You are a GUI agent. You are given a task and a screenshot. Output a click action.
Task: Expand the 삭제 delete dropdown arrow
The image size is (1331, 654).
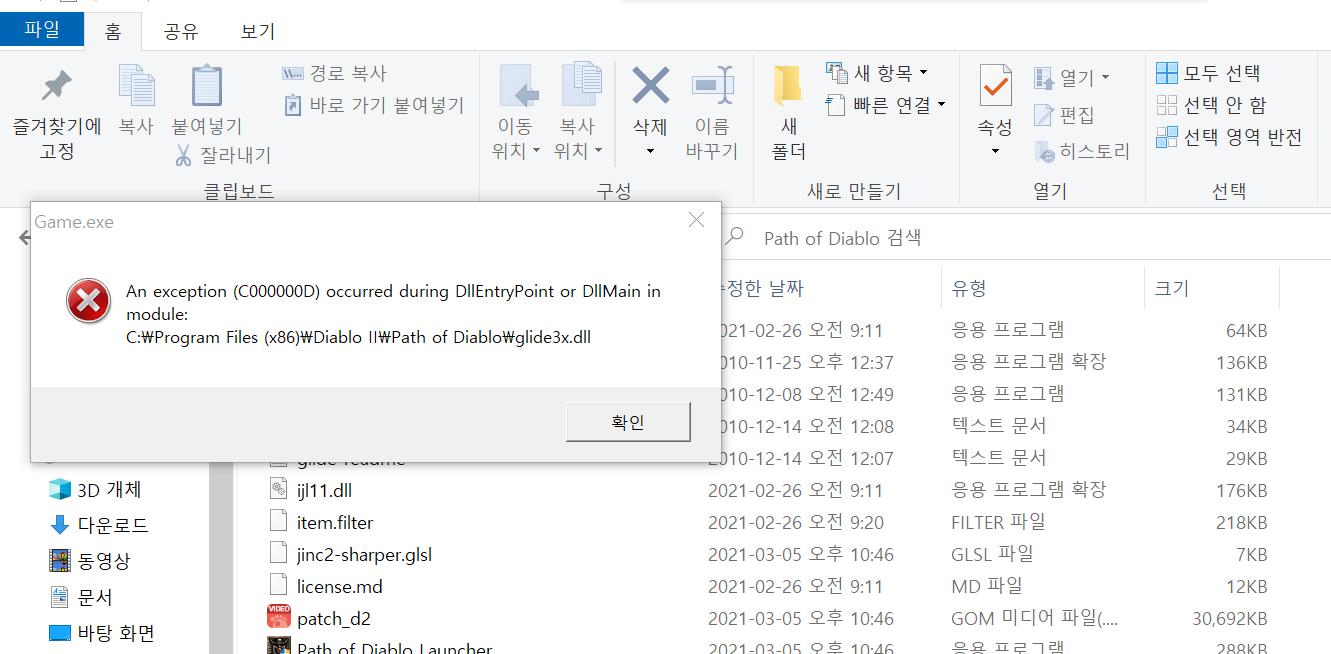pyautogui.click(x=650, y=152)
